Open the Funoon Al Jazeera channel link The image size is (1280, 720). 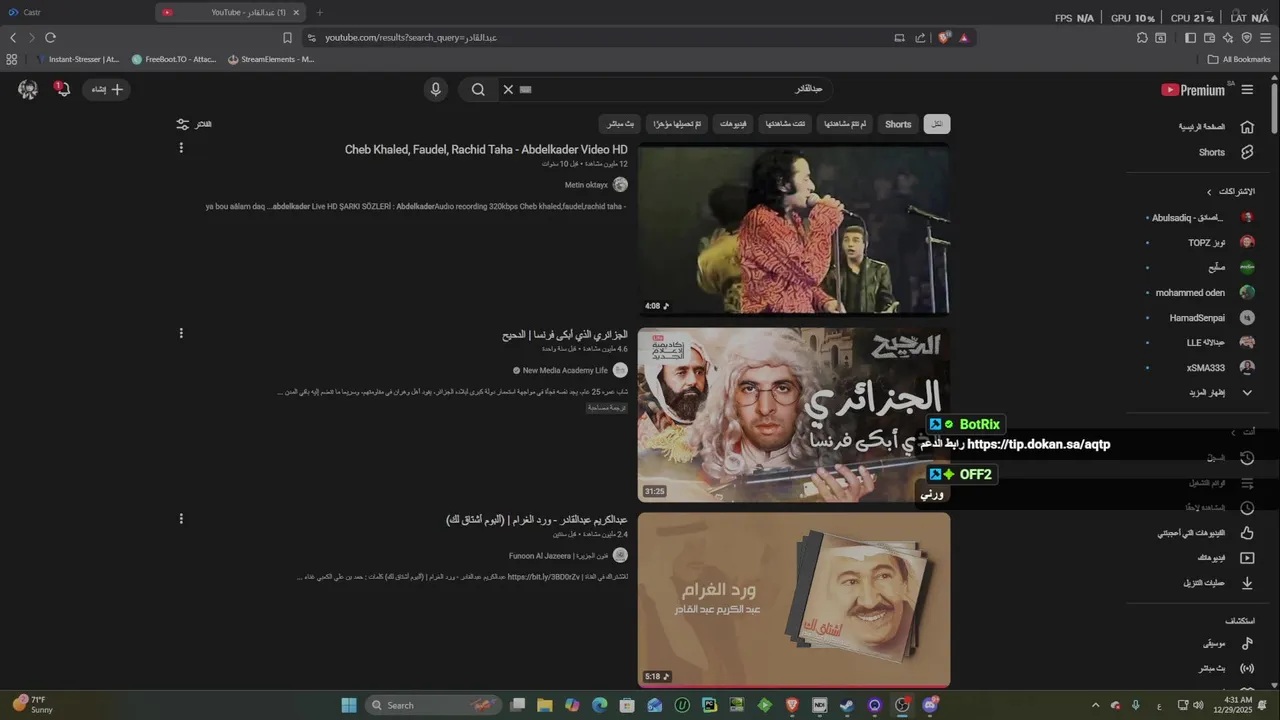[x=558, y=556]
